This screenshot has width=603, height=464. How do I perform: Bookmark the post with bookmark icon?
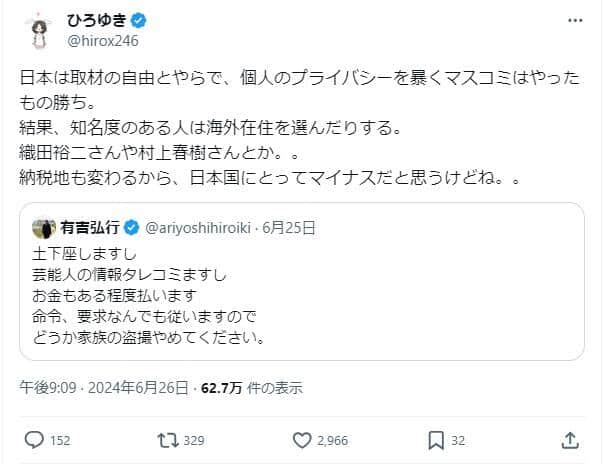point(437,440)
